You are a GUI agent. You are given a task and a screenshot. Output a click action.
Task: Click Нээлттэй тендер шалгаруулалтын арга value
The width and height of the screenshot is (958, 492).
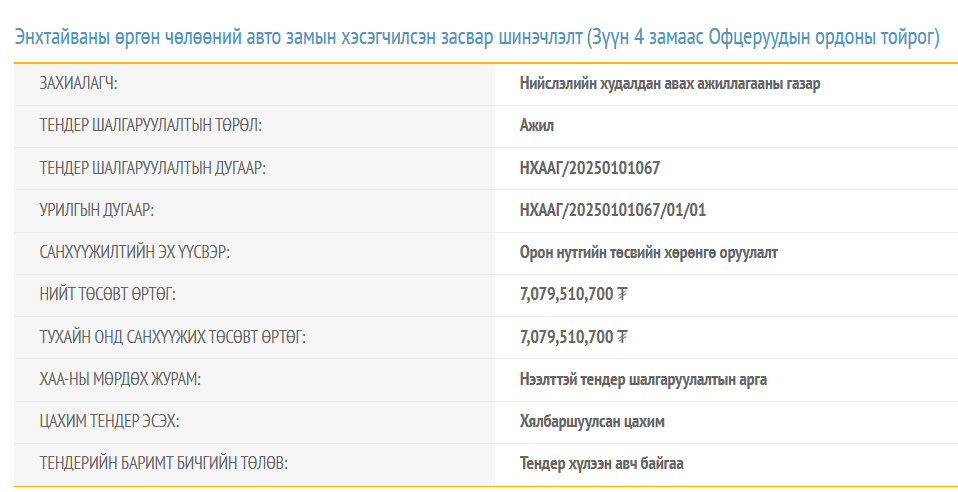click(x=643, y=379)
